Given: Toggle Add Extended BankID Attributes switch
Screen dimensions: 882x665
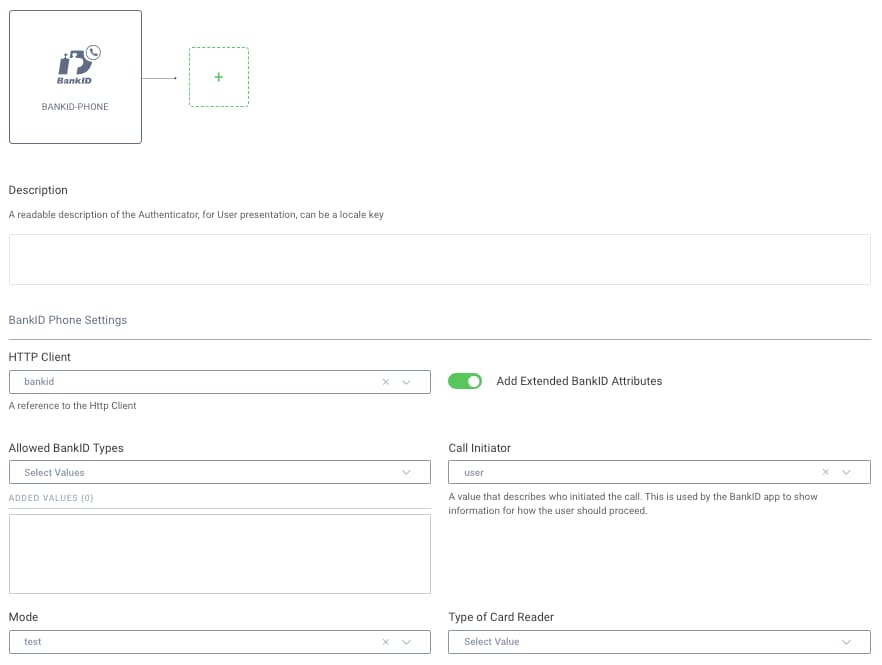Looking at the screenshot, I should point(465,381).
